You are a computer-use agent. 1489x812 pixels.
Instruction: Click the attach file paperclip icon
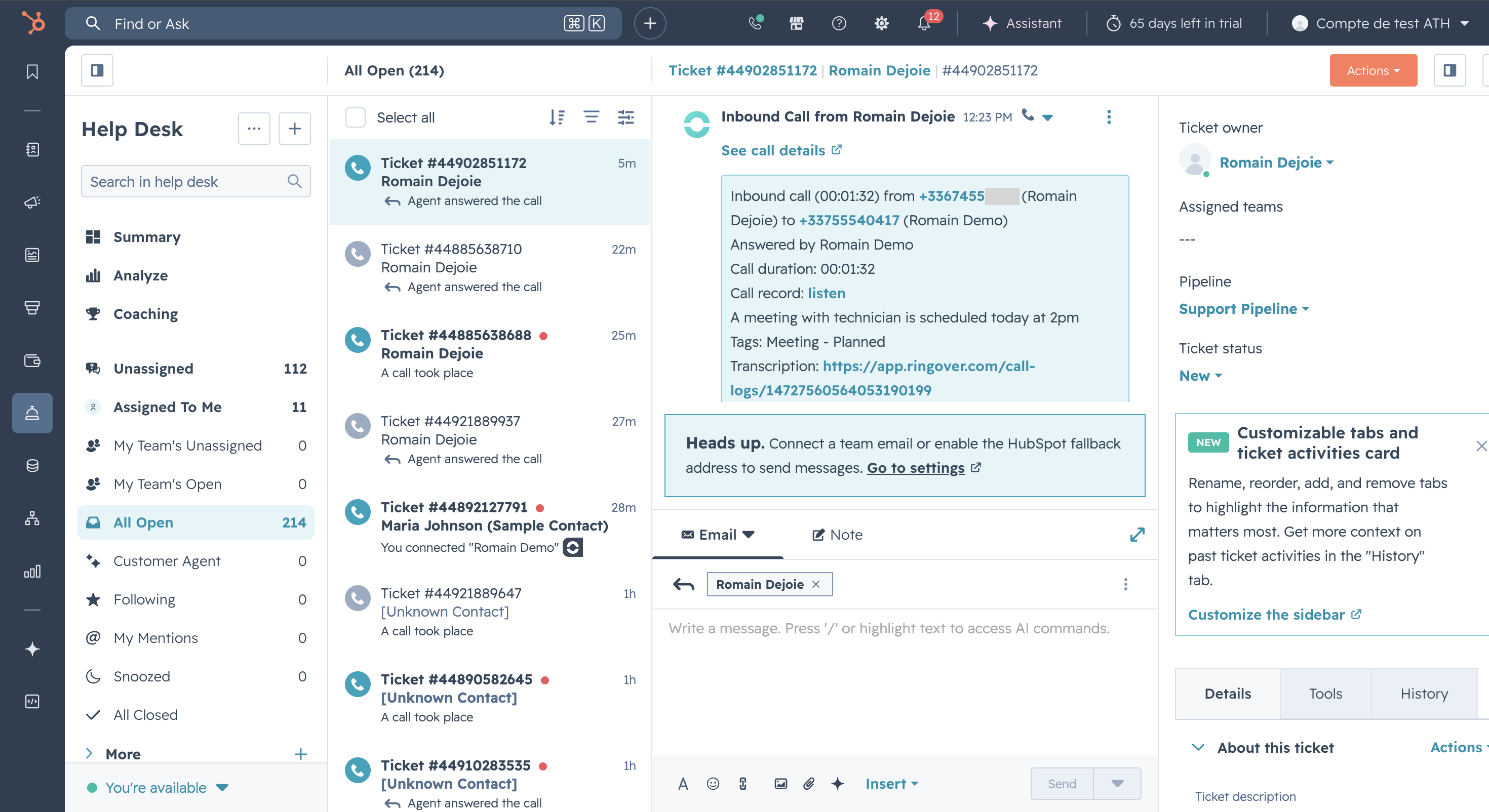click(x=809, y=784)
